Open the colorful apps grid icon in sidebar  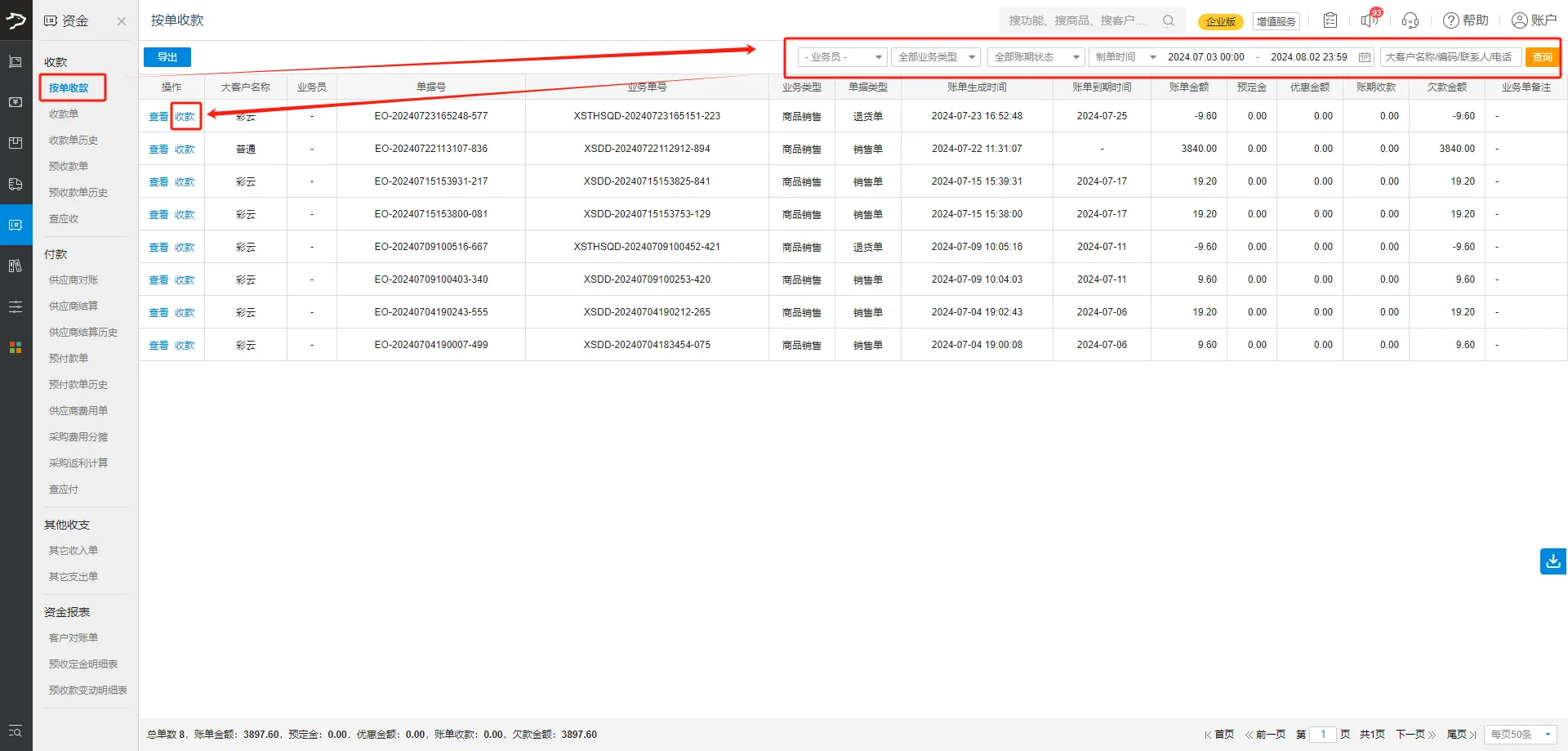16,347
